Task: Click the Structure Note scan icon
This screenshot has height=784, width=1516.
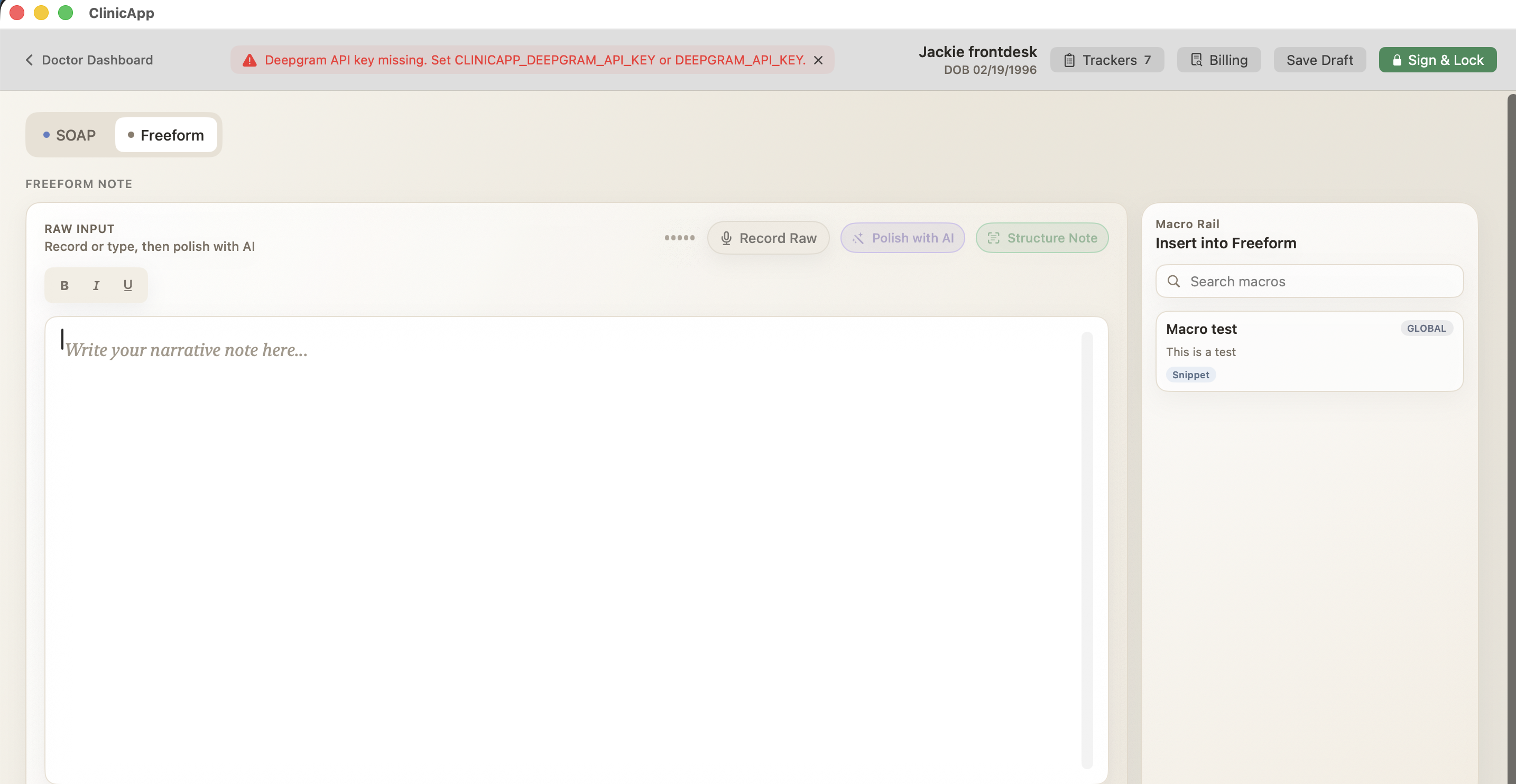Action: point(993,238)
